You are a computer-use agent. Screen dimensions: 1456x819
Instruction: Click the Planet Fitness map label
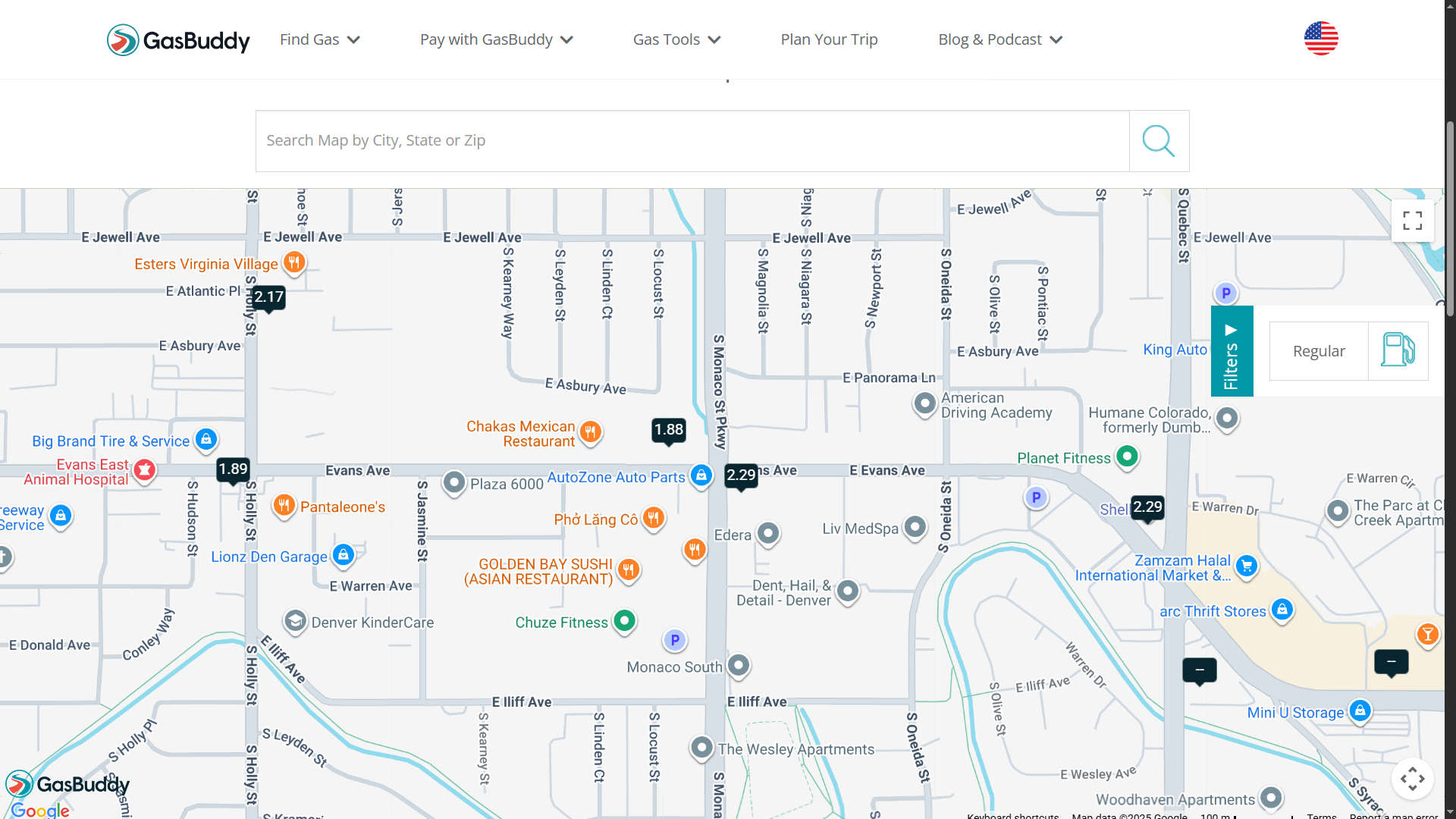point(1063,458)
